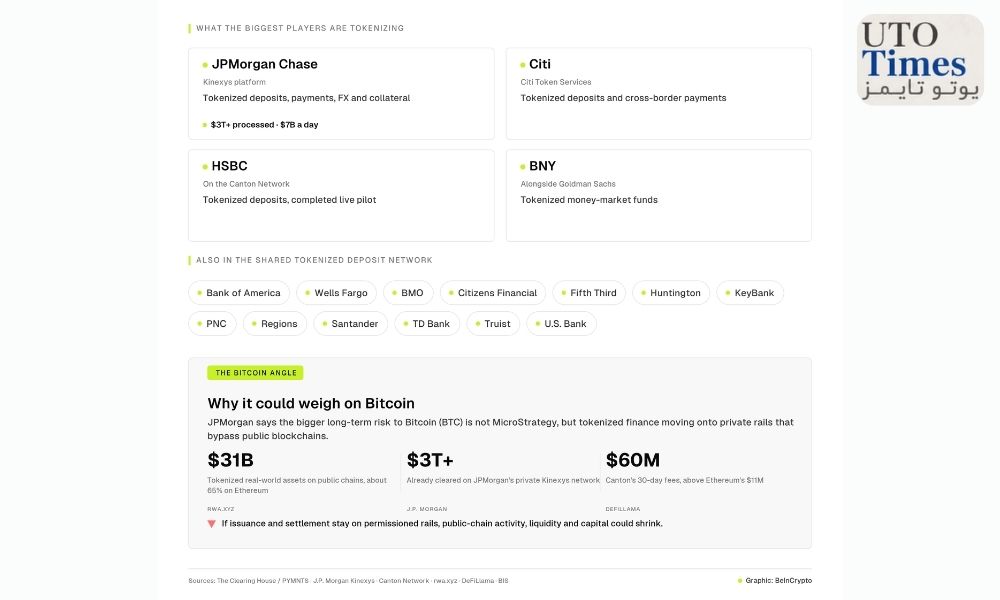Click the Truist chip
The height and width of the screenshot is (600, 1000).
click(x=494, y=324)
